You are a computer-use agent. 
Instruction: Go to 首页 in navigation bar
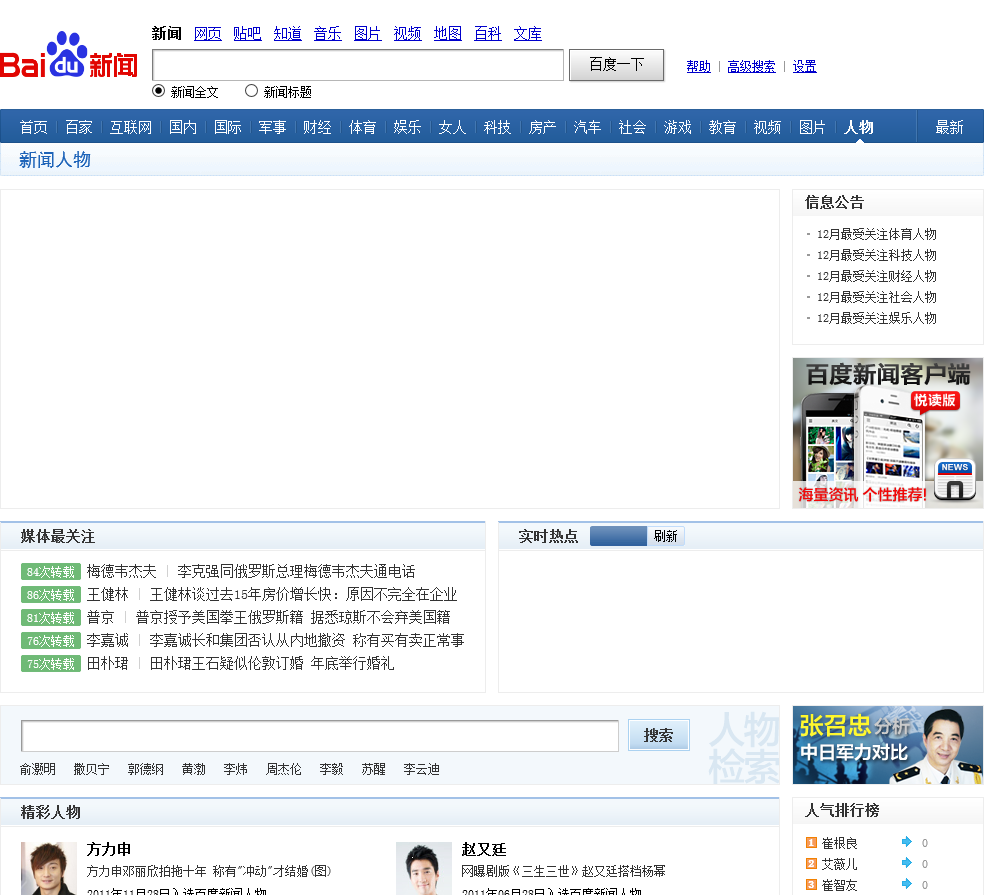(x=34, y=127)
